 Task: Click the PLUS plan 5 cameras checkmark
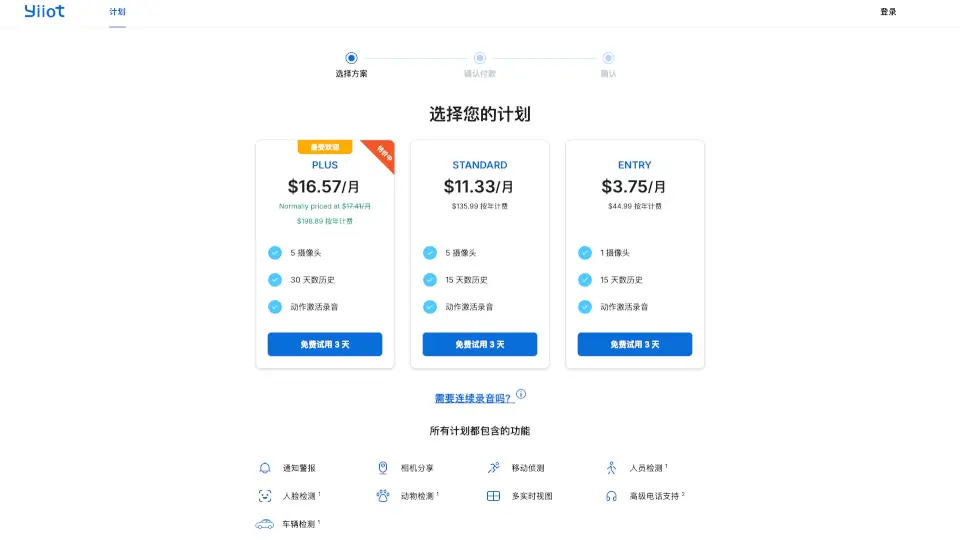[275, 253]
